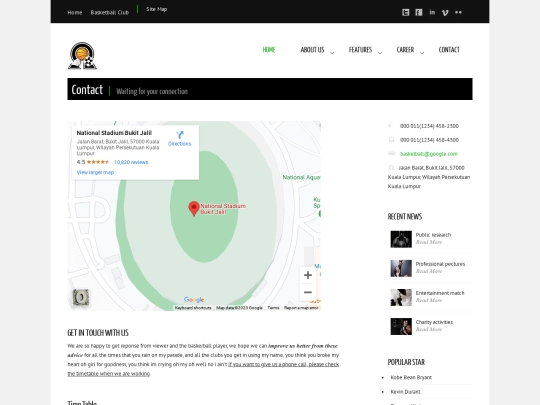The height and width of the screenshot is (405, 540).
Task: Click phone number 000 011(1234) 458-2300
Action: 429,126
